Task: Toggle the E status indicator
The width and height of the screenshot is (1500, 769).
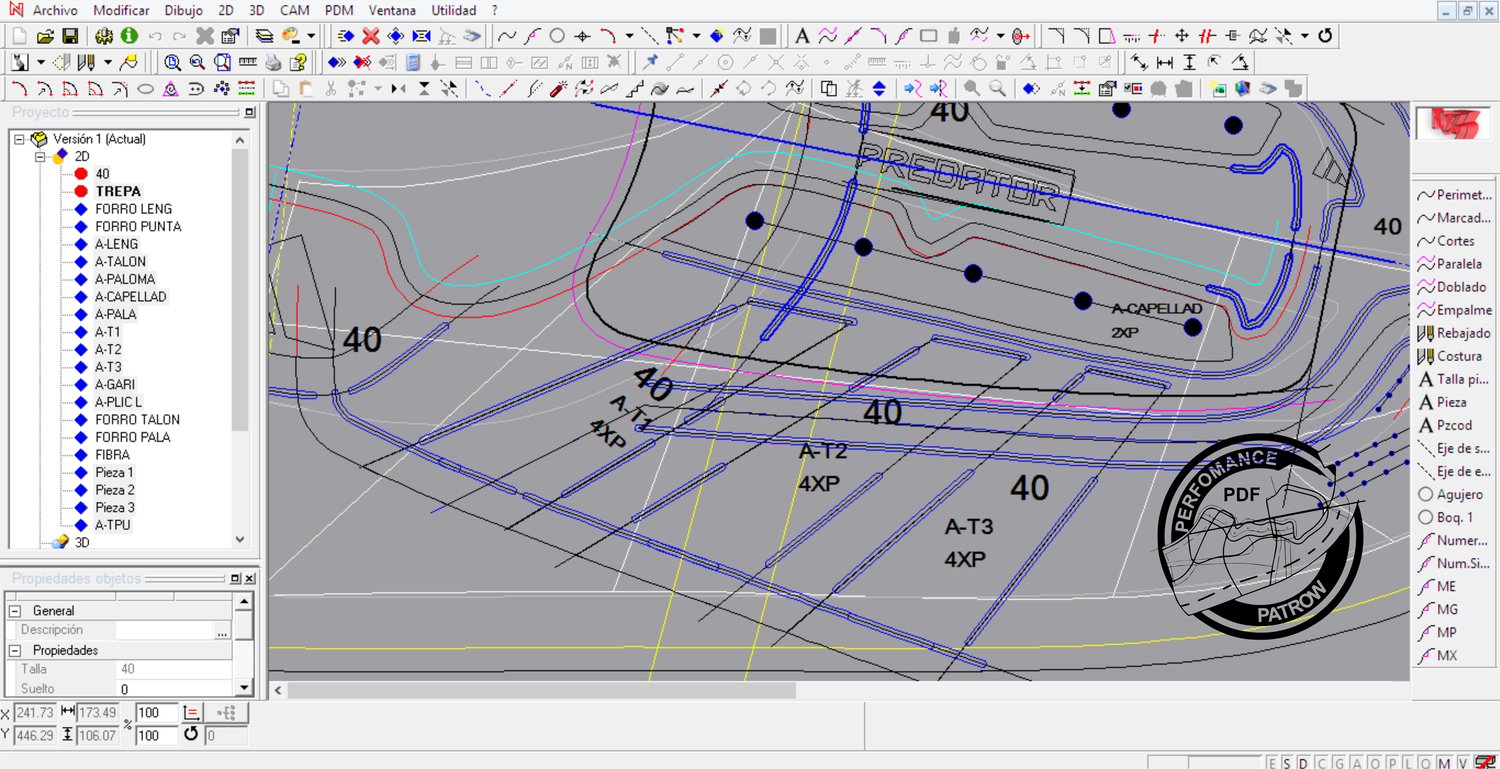Action: (x=1272, y=763)
